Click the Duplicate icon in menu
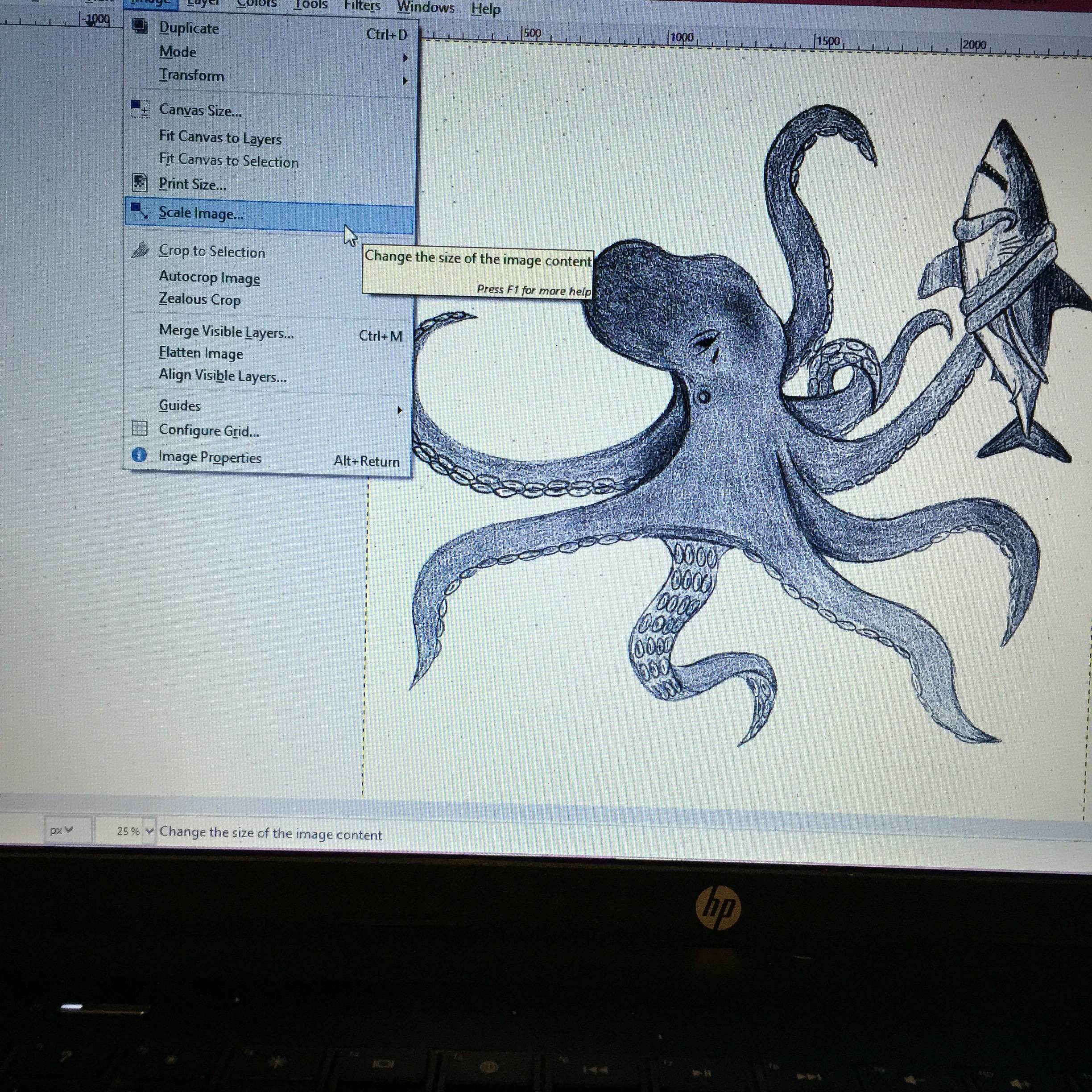 140,27
